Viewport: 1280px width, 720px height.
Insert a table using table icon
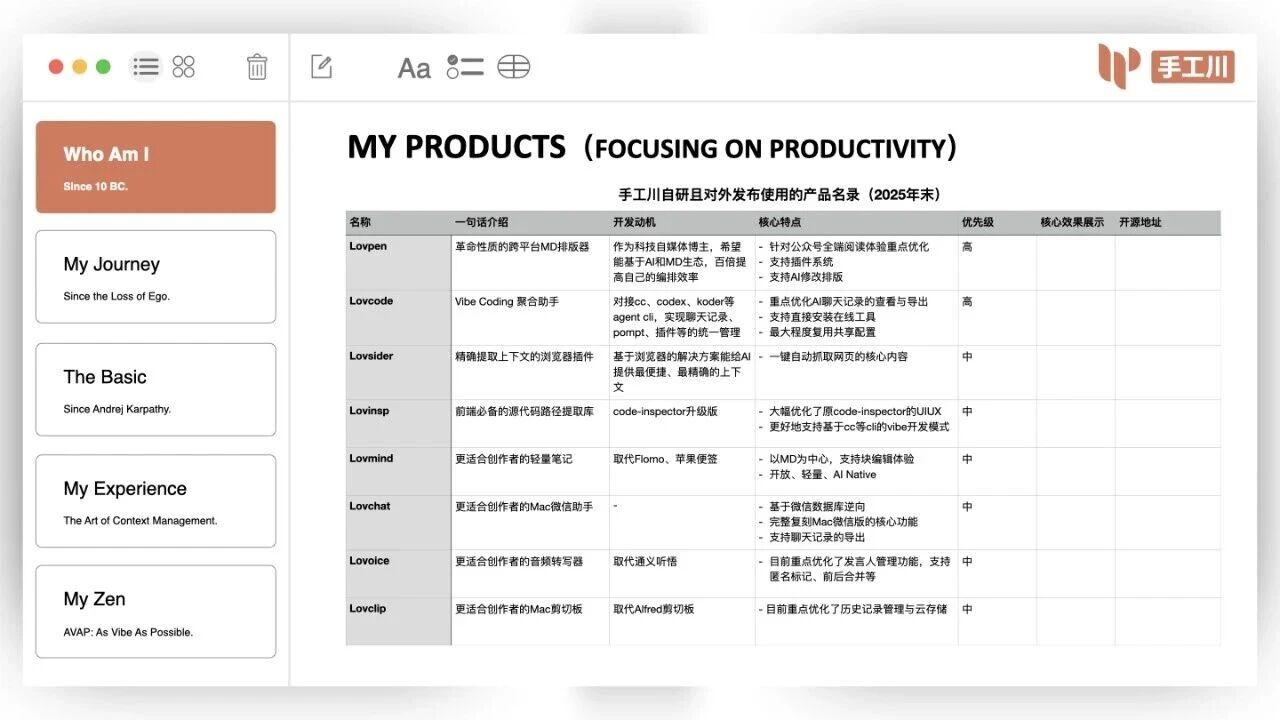point(513,67)
